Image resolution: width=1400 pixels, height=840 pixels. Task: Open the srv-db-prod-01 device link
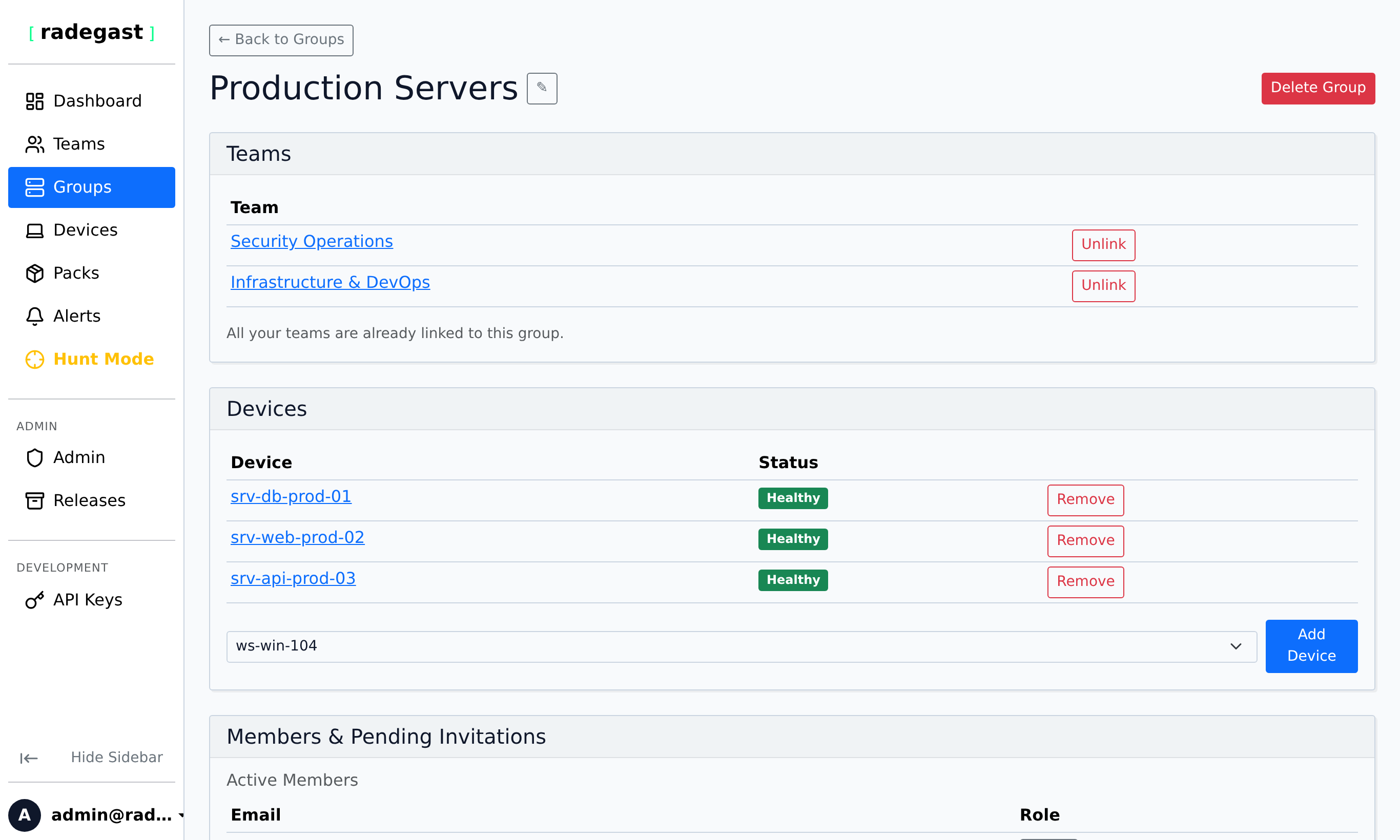pos(291,496)
